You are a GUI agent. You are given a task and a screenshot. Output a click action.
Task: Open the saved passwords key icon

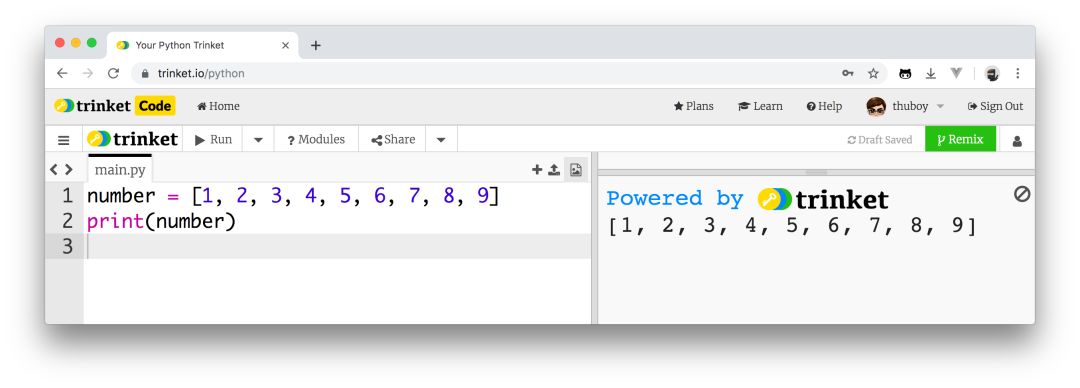pos(848,73)
